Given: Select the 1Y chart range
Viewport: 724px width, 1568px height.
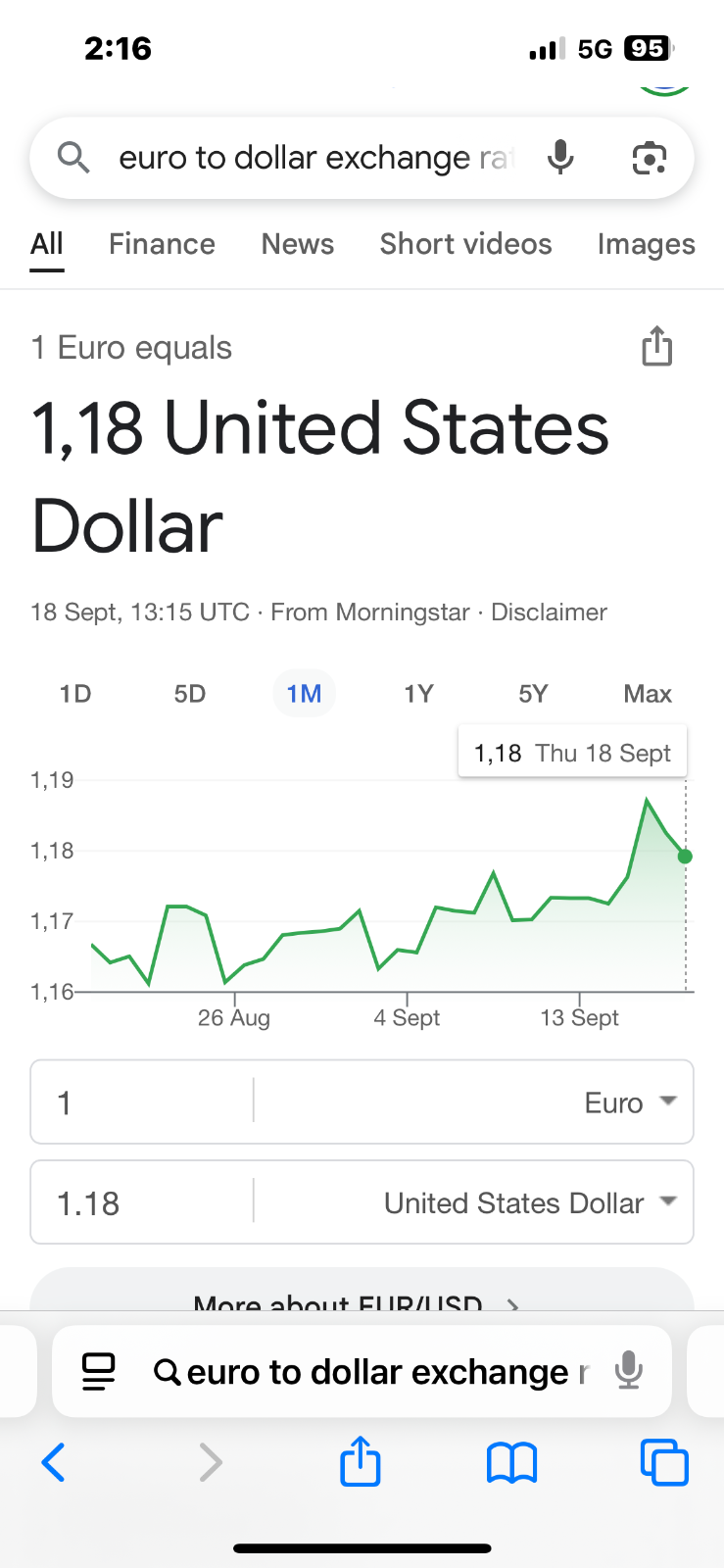Looking at the screenshot, I should coord(418,694).
